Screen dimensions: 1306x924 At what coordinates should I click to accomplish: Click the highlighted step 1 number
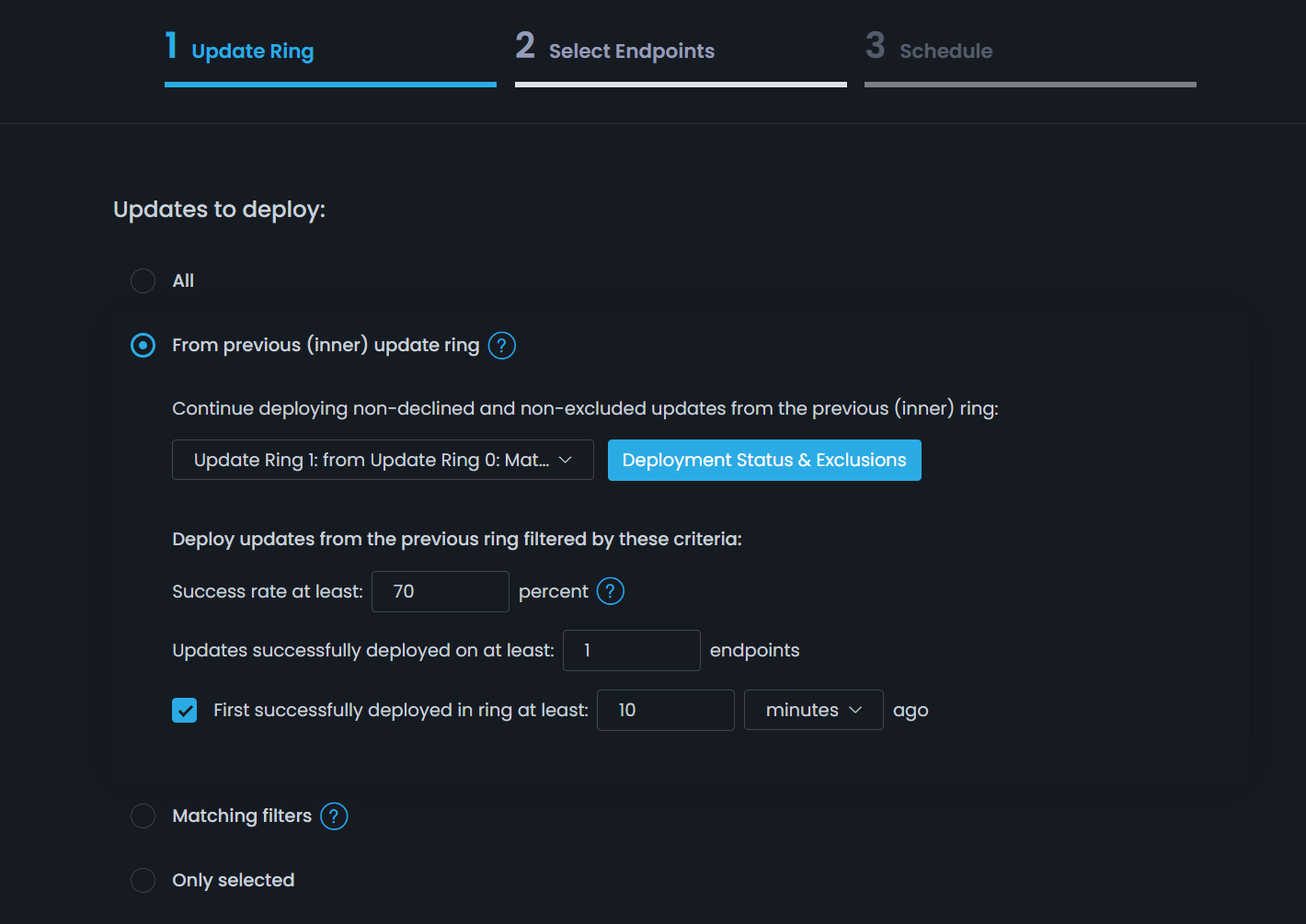(x=171, y=45)
